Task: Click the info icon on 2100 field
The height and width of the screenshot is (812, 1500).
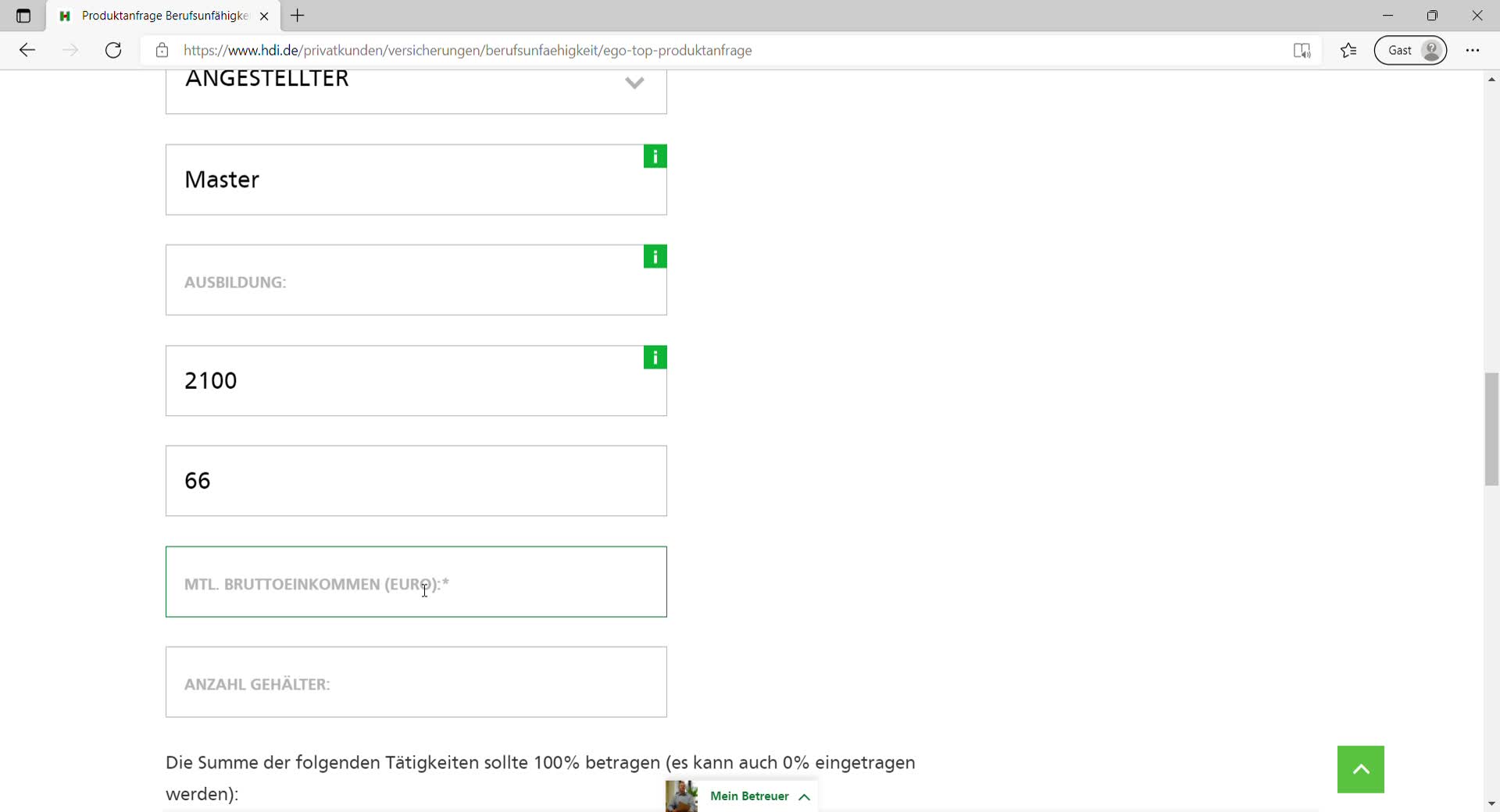Action: pos(655,358)
